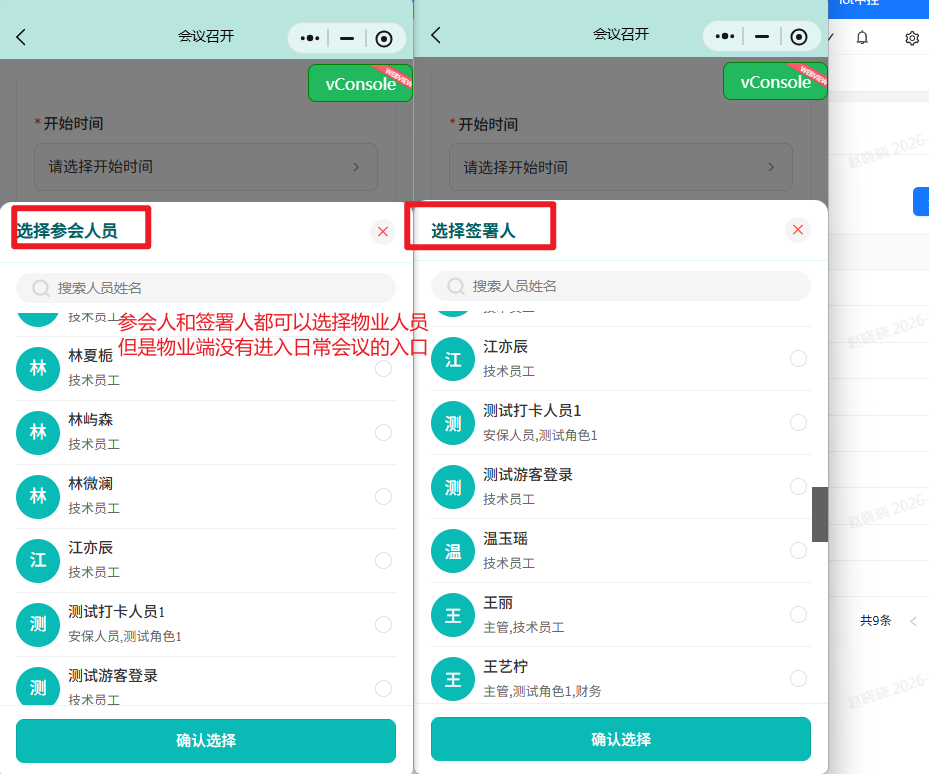Viewport: 929px width, 774px height.
Task: Click 确认选择 in attendee popup
Action: click(x=205, y=741)
